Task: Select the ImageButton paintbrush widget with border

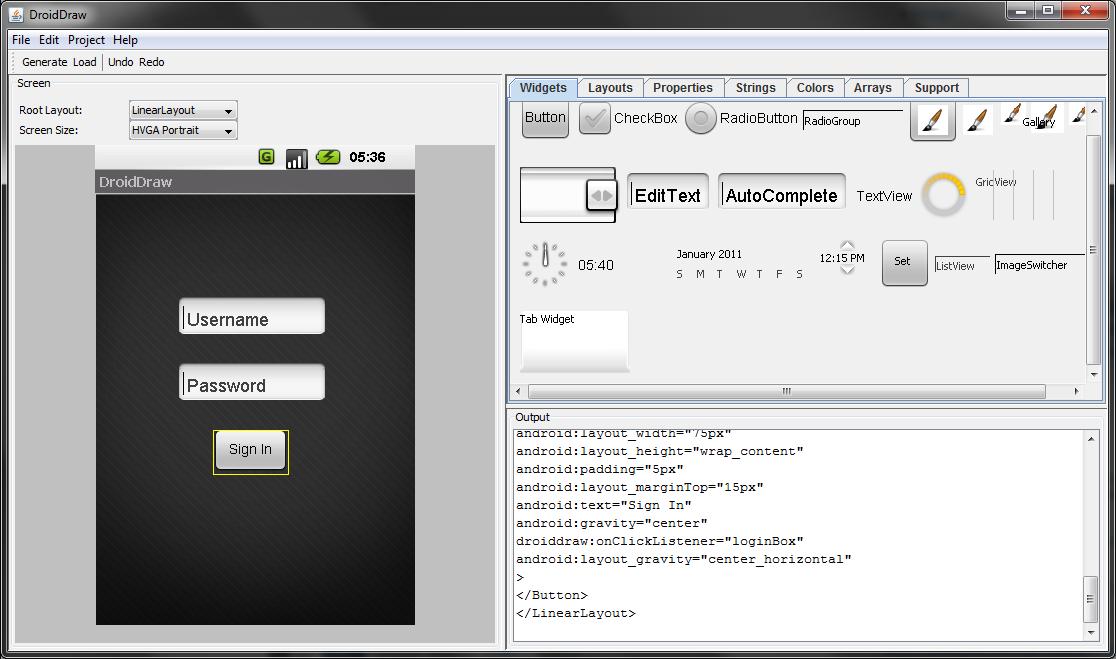Action: click(932, 121)
